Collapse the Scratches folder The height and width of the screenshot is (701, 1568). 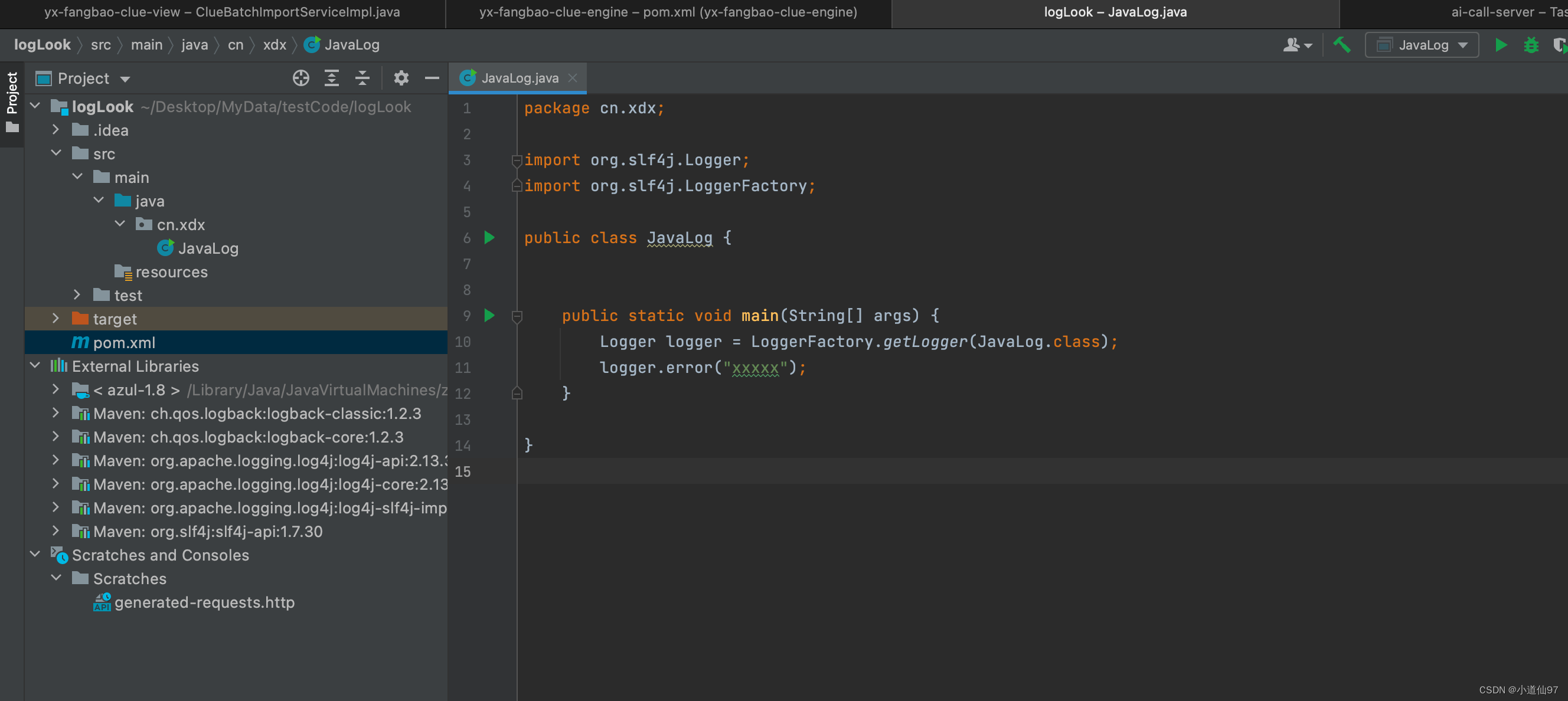[x=56, y=578]
